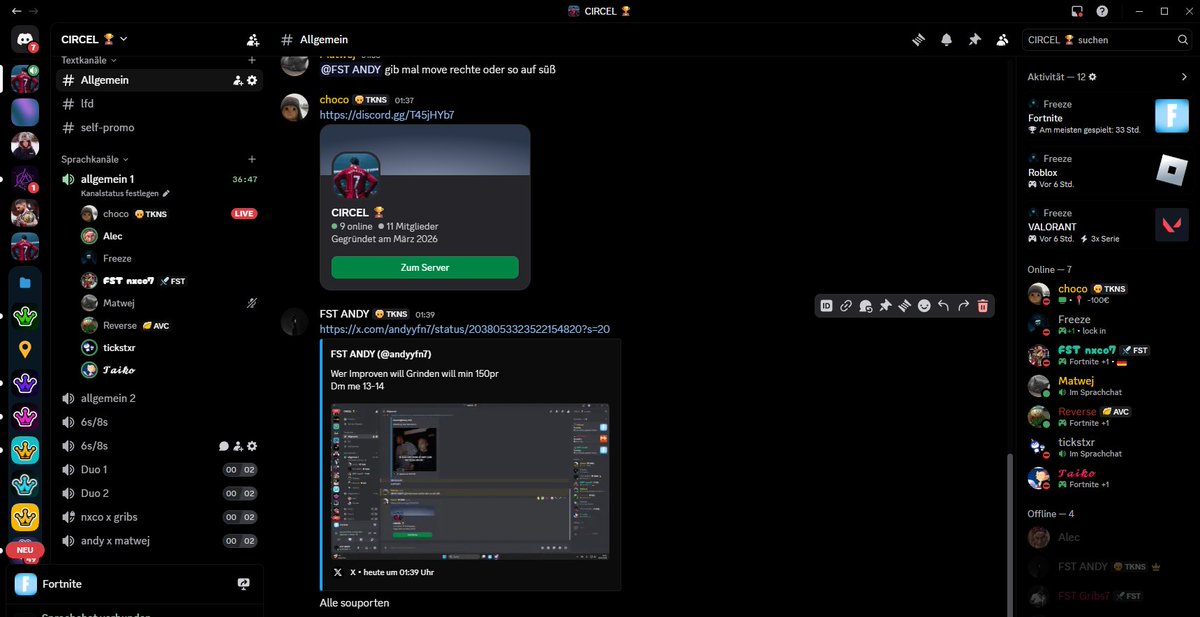Add a new voice channel plus

(252, 159)
